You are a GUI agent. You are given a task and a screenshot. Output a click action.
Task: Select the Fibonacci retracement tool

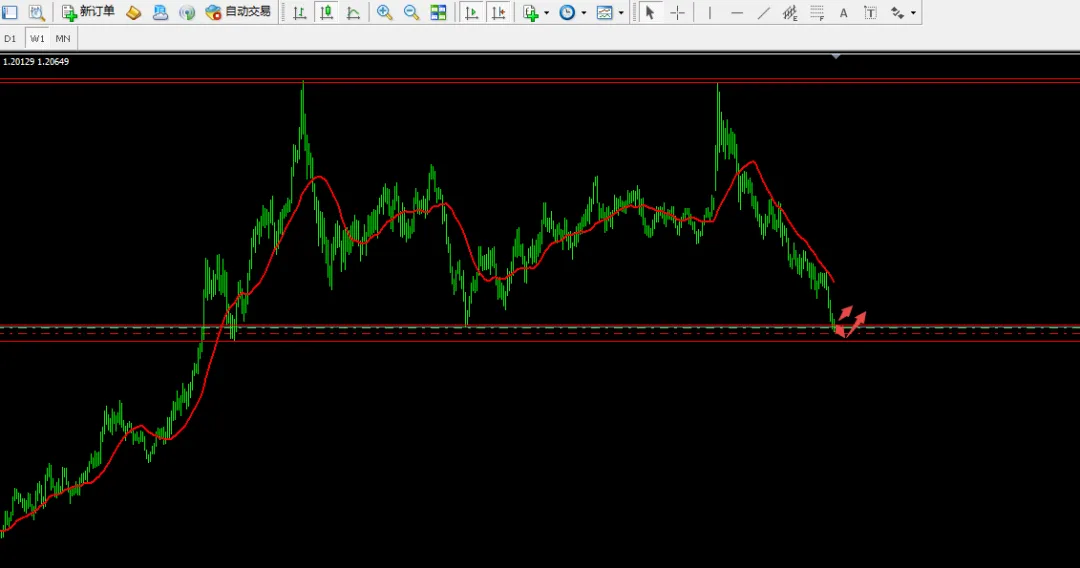tap(817, 12)
